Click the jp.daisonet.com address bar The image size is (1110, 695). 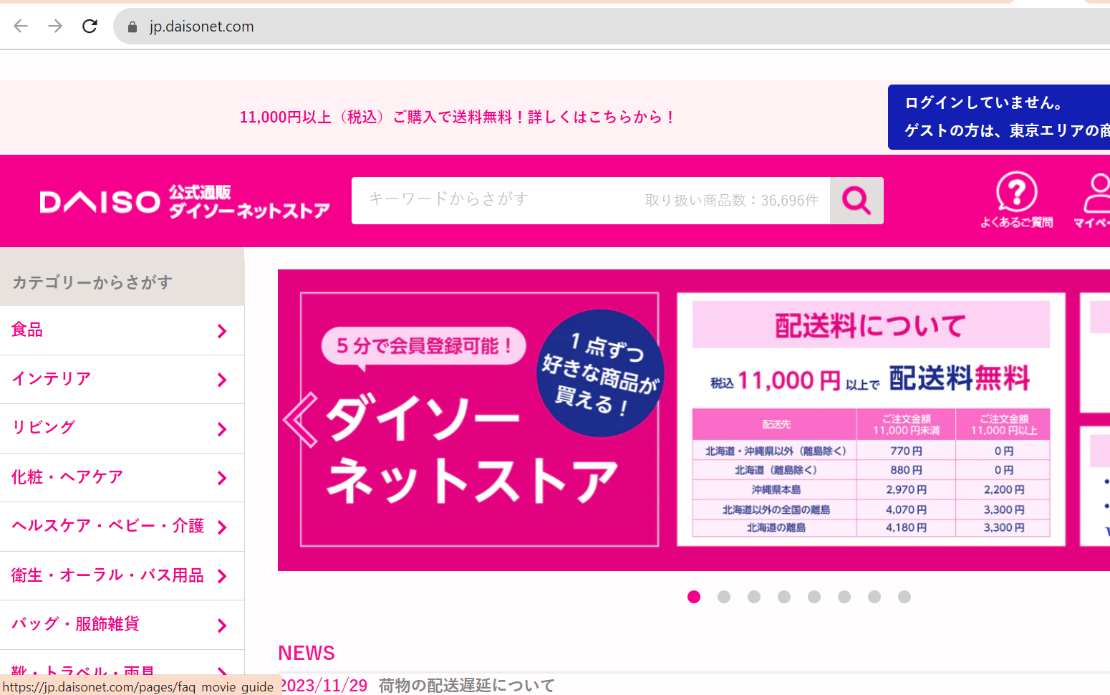(x=612, y=26)
